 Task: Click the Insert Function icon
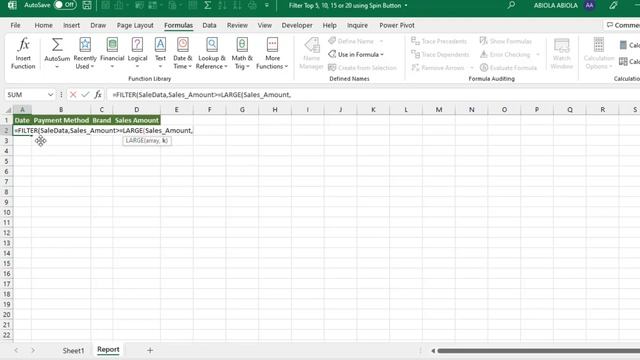[23, 53]
